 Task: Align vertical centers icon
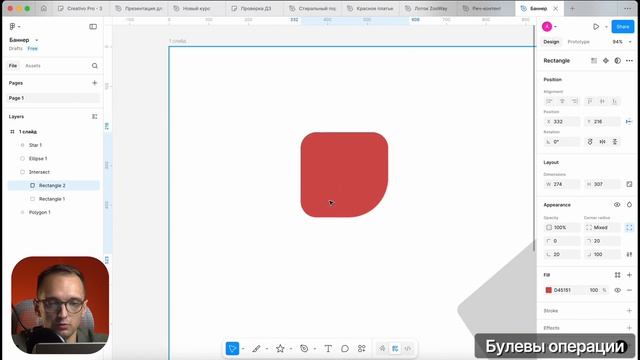pyautogui.click(x=602, y=101)
